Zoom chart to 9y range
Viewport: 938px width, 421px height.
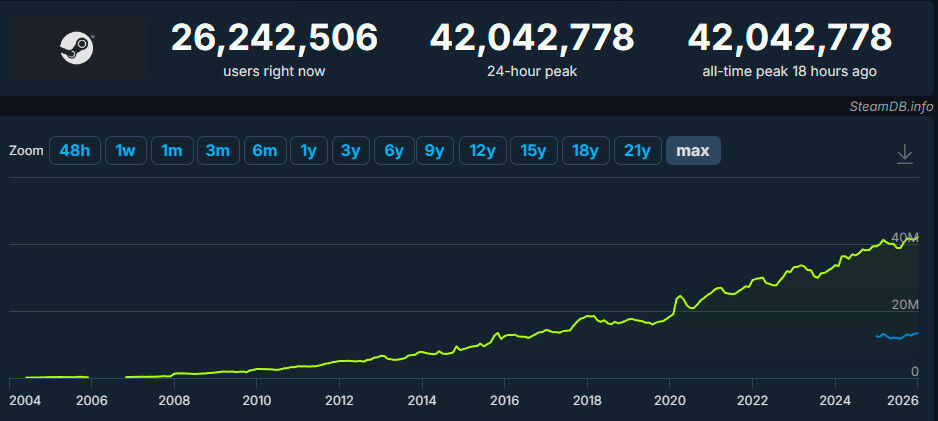click(434, 151)
